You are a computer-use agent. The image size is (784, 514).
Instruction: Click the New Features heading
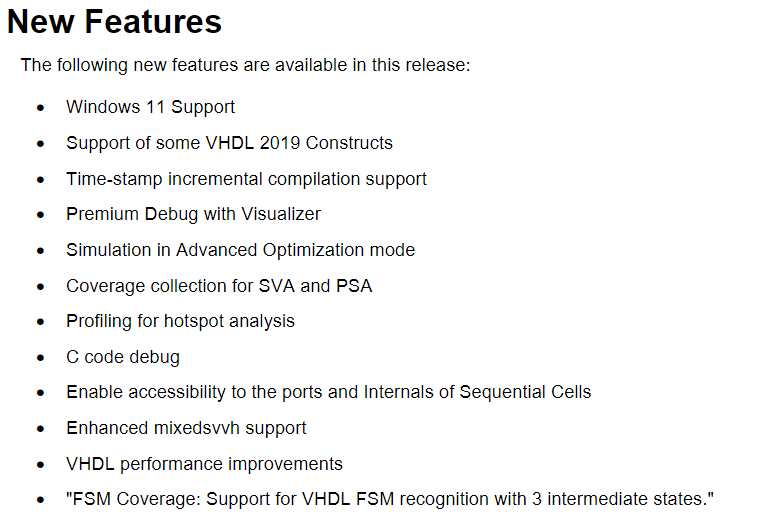coord(114,22)
